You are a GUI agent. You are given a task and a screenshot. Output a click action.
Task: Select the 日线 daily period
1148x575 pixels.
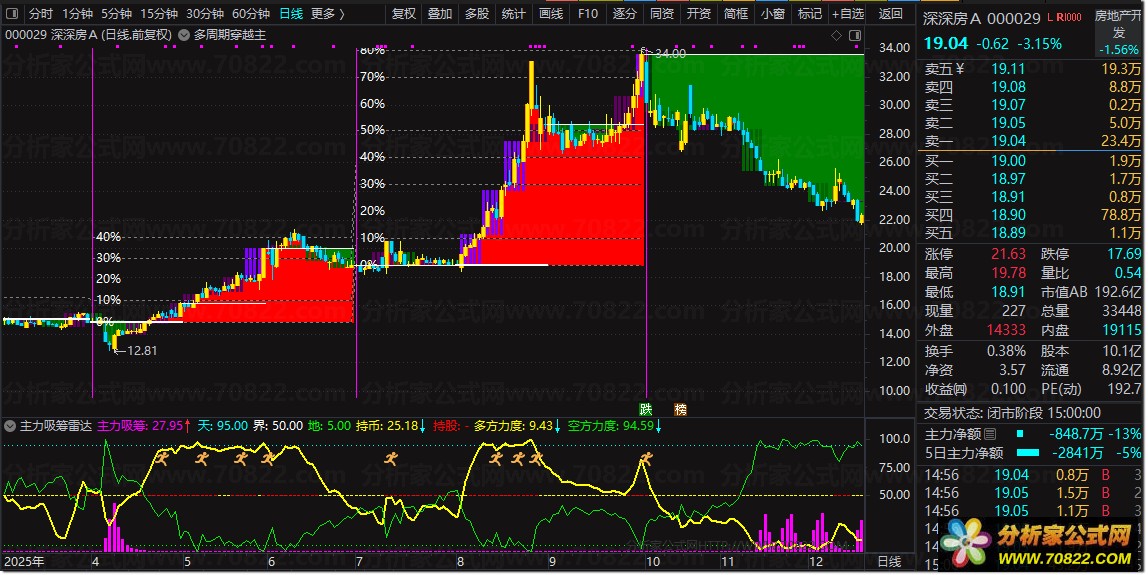point(291,13)
